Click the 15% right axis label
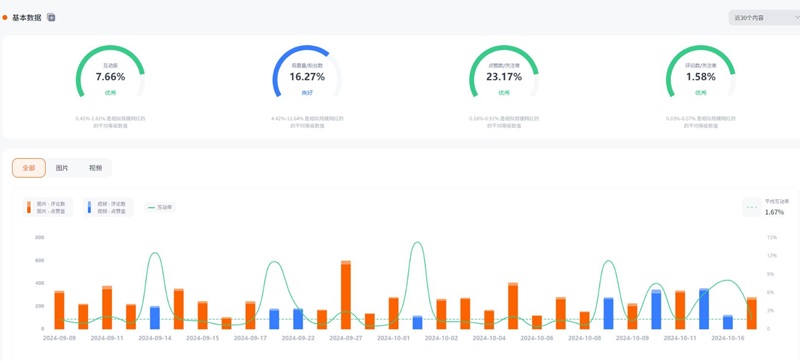800x361 pixels. click(771, 238)
